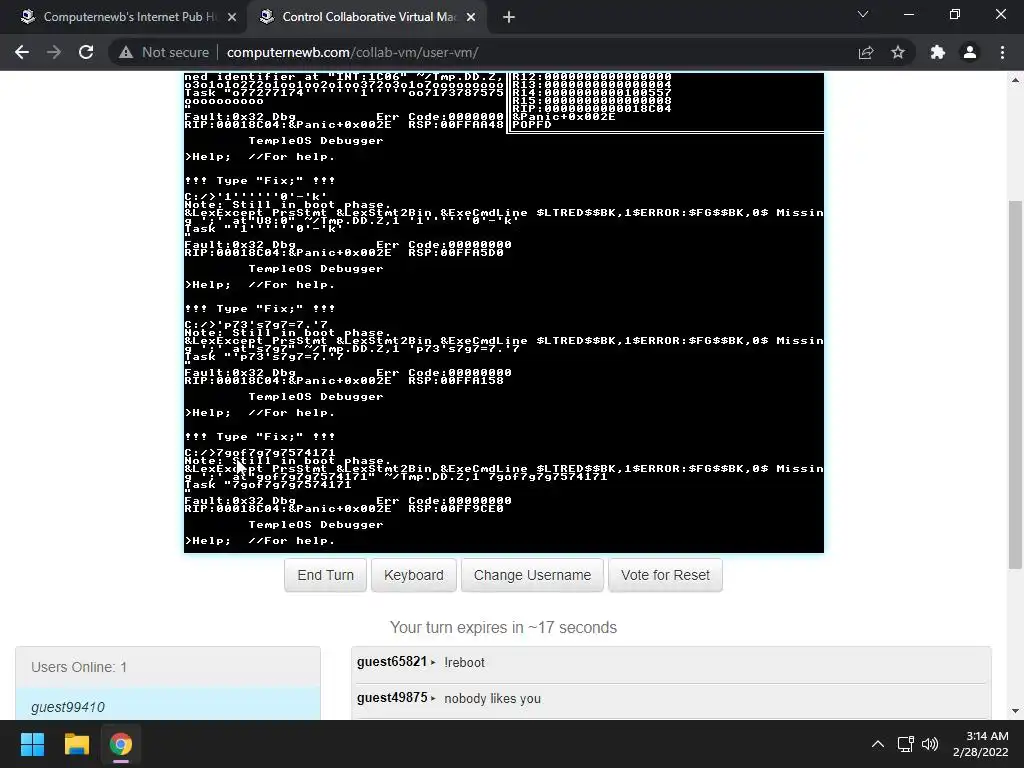Go back using browser back arrow
Image resolution: width=1024 pixels, height=768 pixels.
point(22,52)
